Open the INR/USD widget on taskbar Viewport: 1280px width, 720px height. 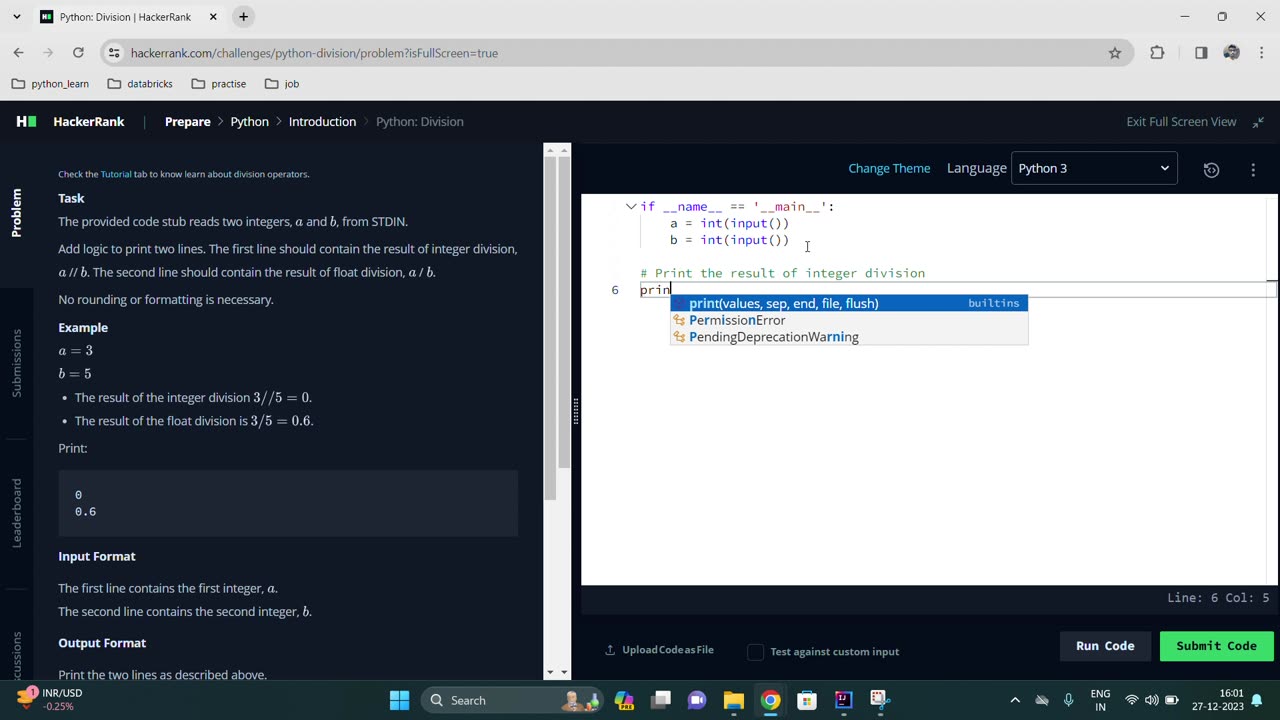[49, 700]
